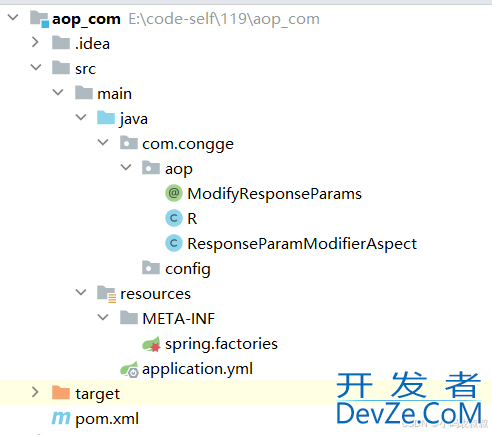Image resolution: width=492 pixels, height=435 pixels.
Task: Collapse the java folder chevron
Action: point(81,117)
